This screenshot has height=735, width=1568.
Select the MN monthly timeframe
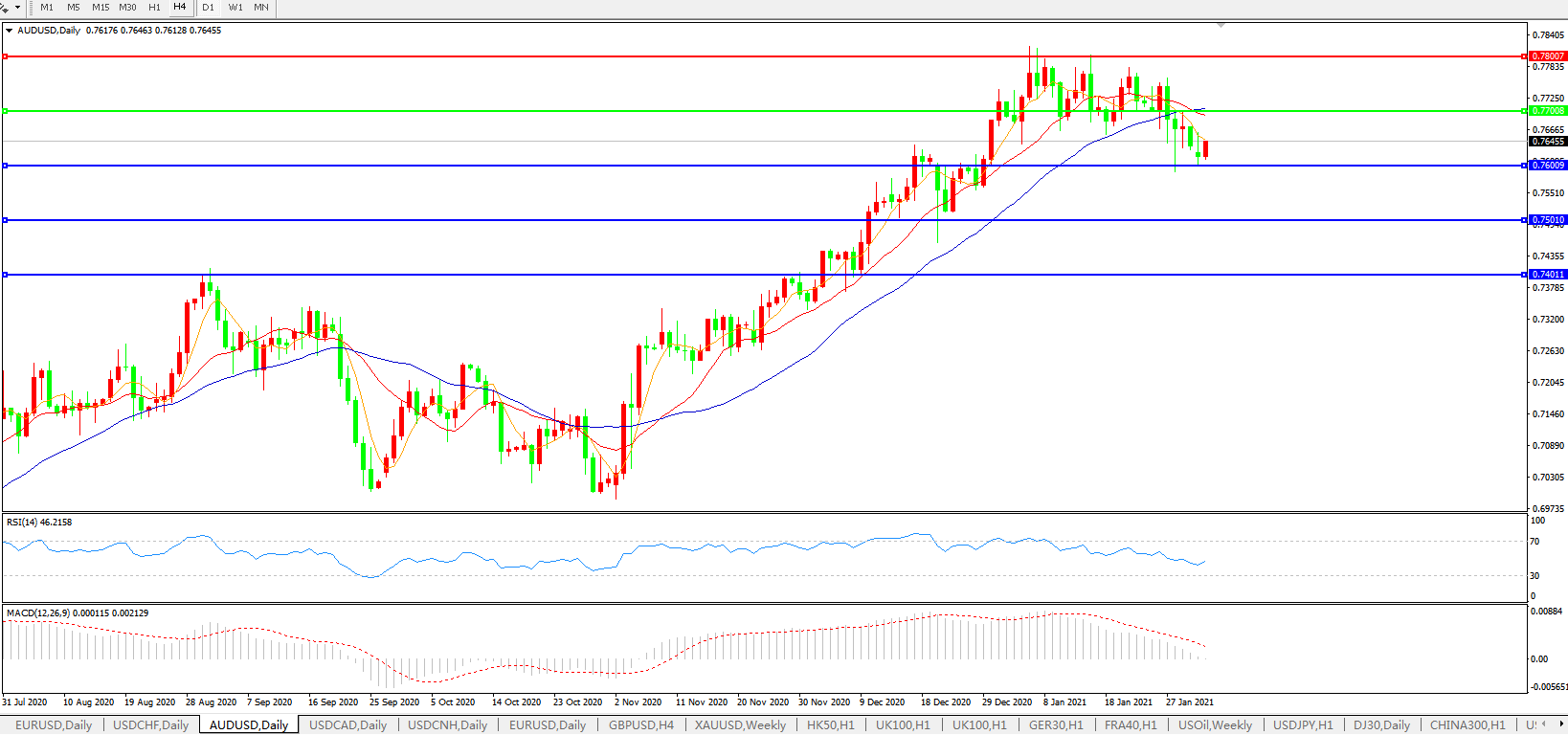[x=260, y=8]
